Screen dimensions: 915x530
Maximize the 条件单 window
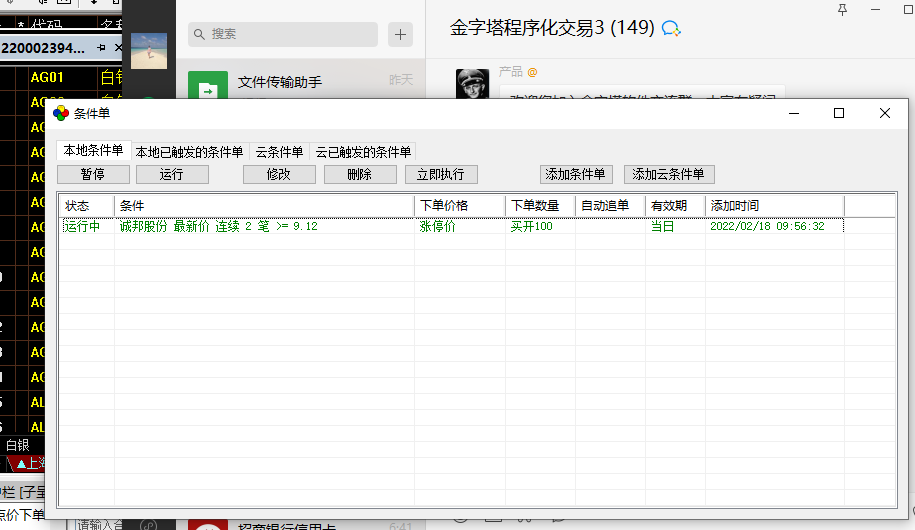tap(839, 113)
